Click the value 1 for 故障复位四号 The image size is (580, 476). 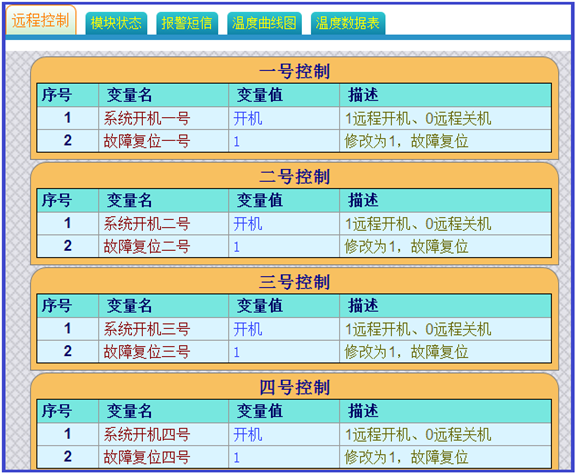(237, 458)
